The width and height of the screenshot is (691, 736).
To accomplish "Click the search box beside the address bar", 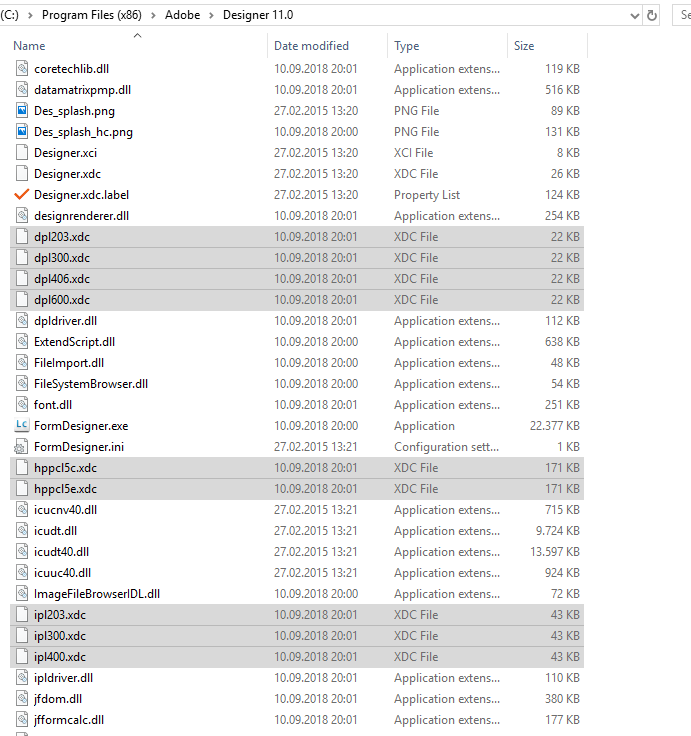I will (x=682, y=15).
